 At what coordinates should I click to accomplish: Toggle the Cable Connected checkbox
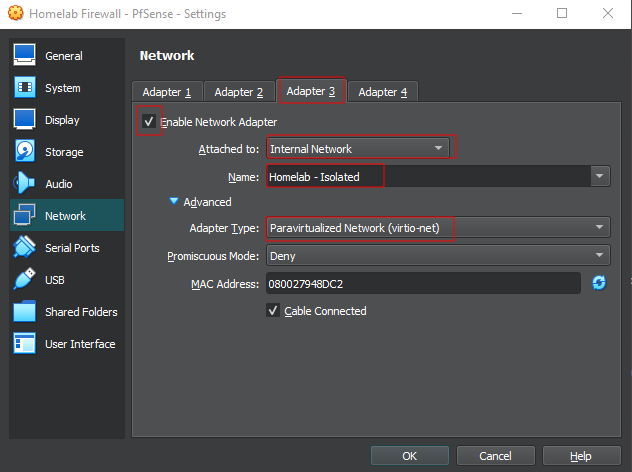(x=273, y=310)
